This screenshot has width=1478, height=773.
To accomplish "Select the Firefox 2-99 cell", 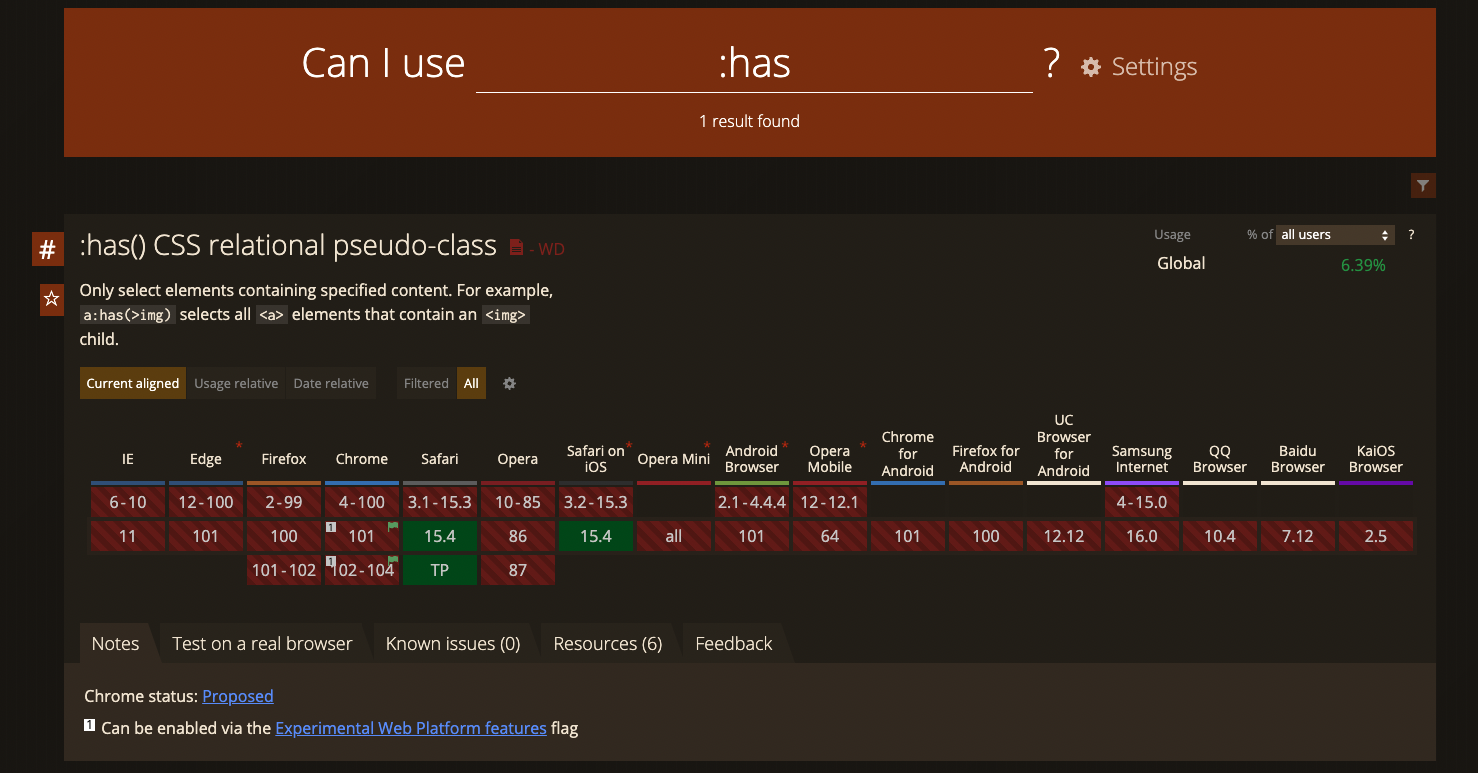I will [x=284, y=502].
